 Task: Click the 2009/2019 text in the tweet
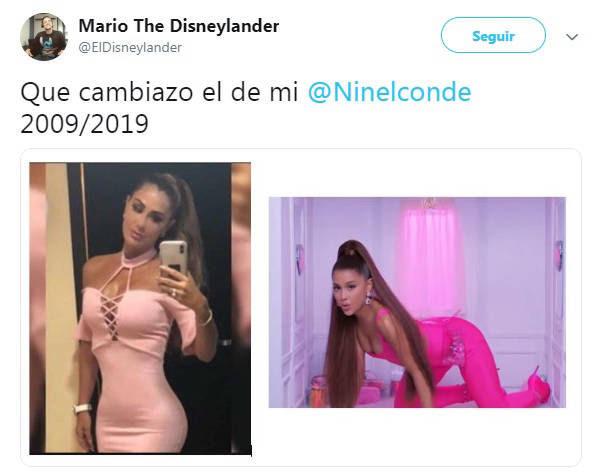pyautogui.click(x=84, y=124)
